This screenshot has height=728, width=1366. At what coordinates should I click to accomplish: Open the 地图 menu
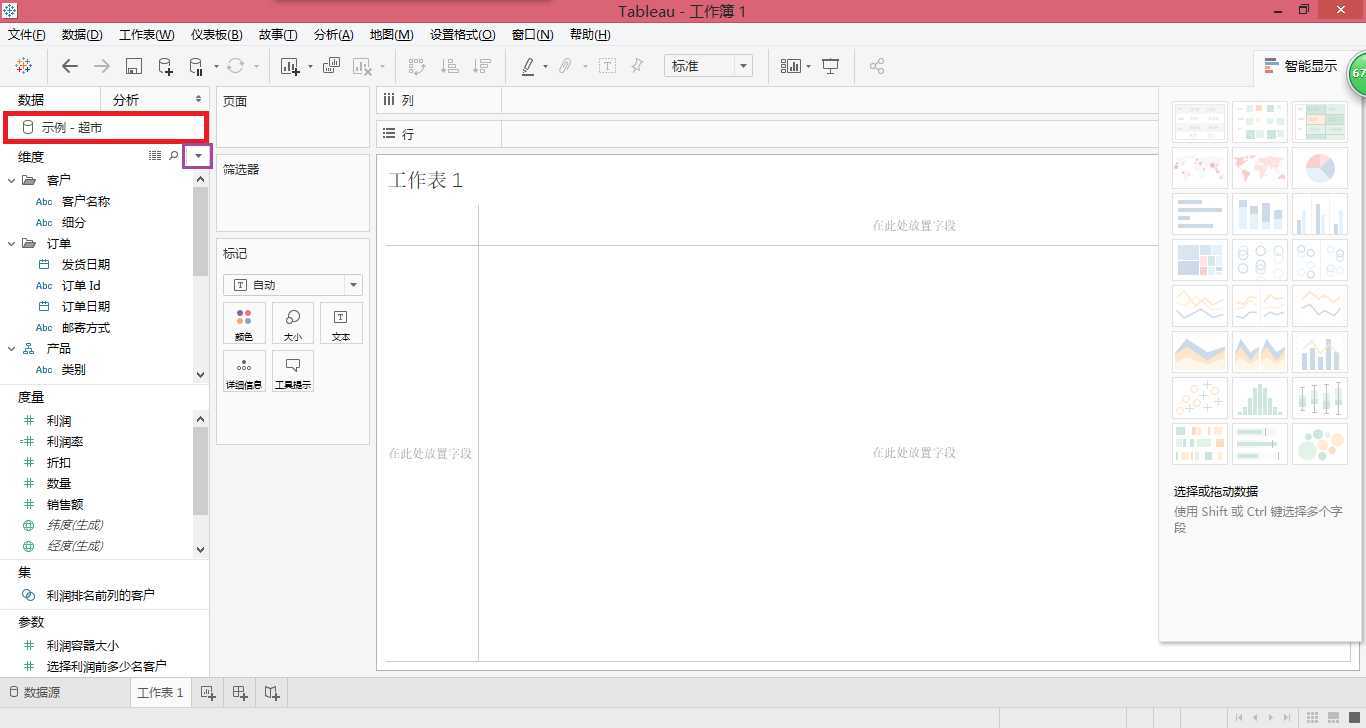(391, 35)
